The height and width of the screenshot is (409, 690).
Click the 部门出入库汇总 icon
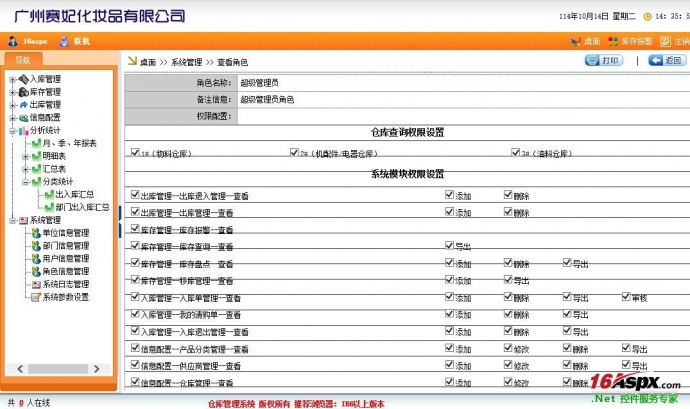49,207
